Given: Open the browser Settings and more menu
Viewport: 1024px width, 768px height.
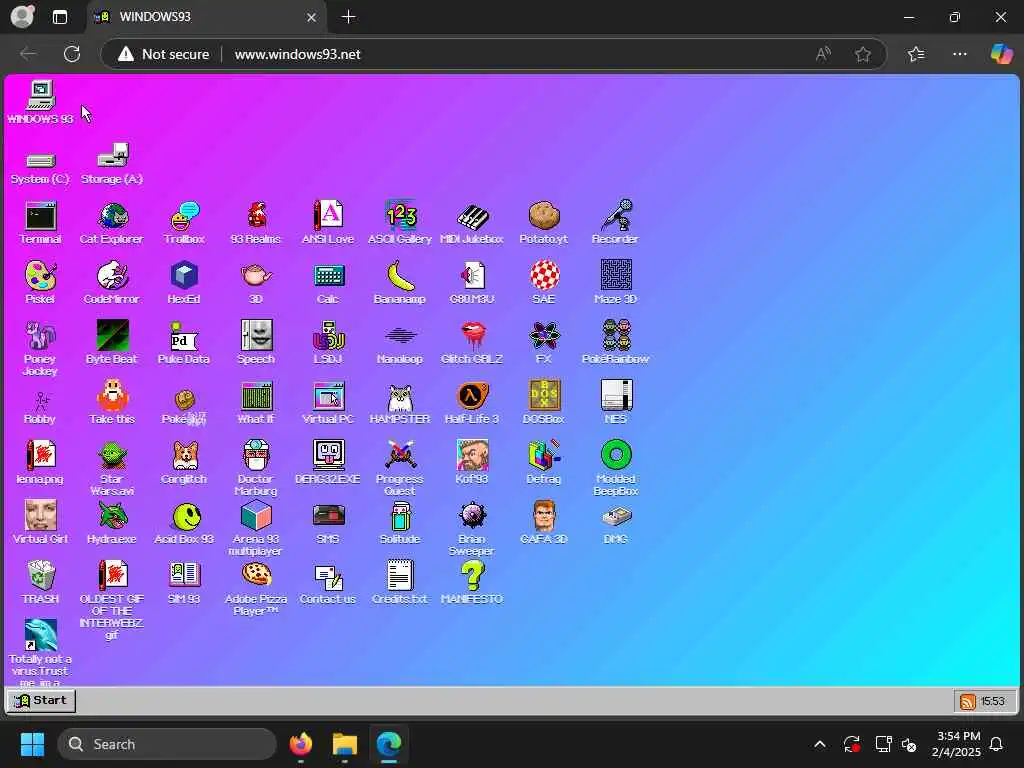Looking at the screenshot, I should [959, 54].
